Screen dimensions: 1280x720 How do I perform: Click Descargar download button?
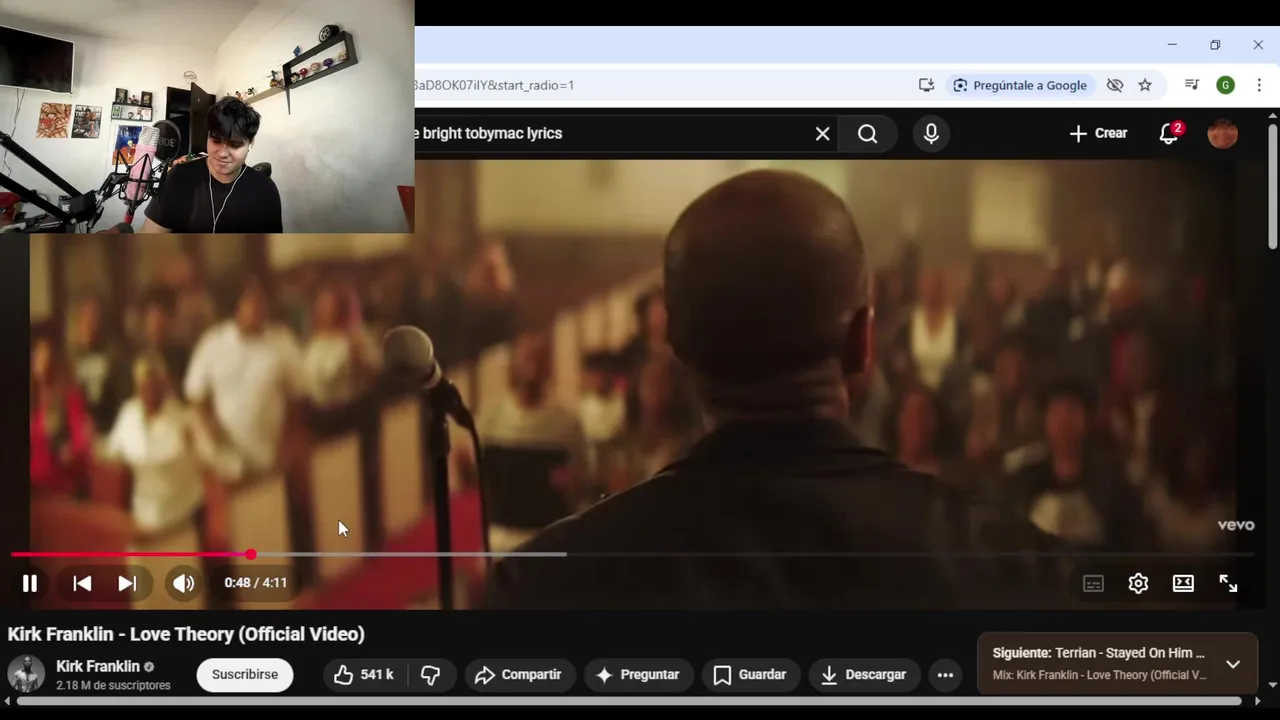pyautogui.click(x=863, y=675)
